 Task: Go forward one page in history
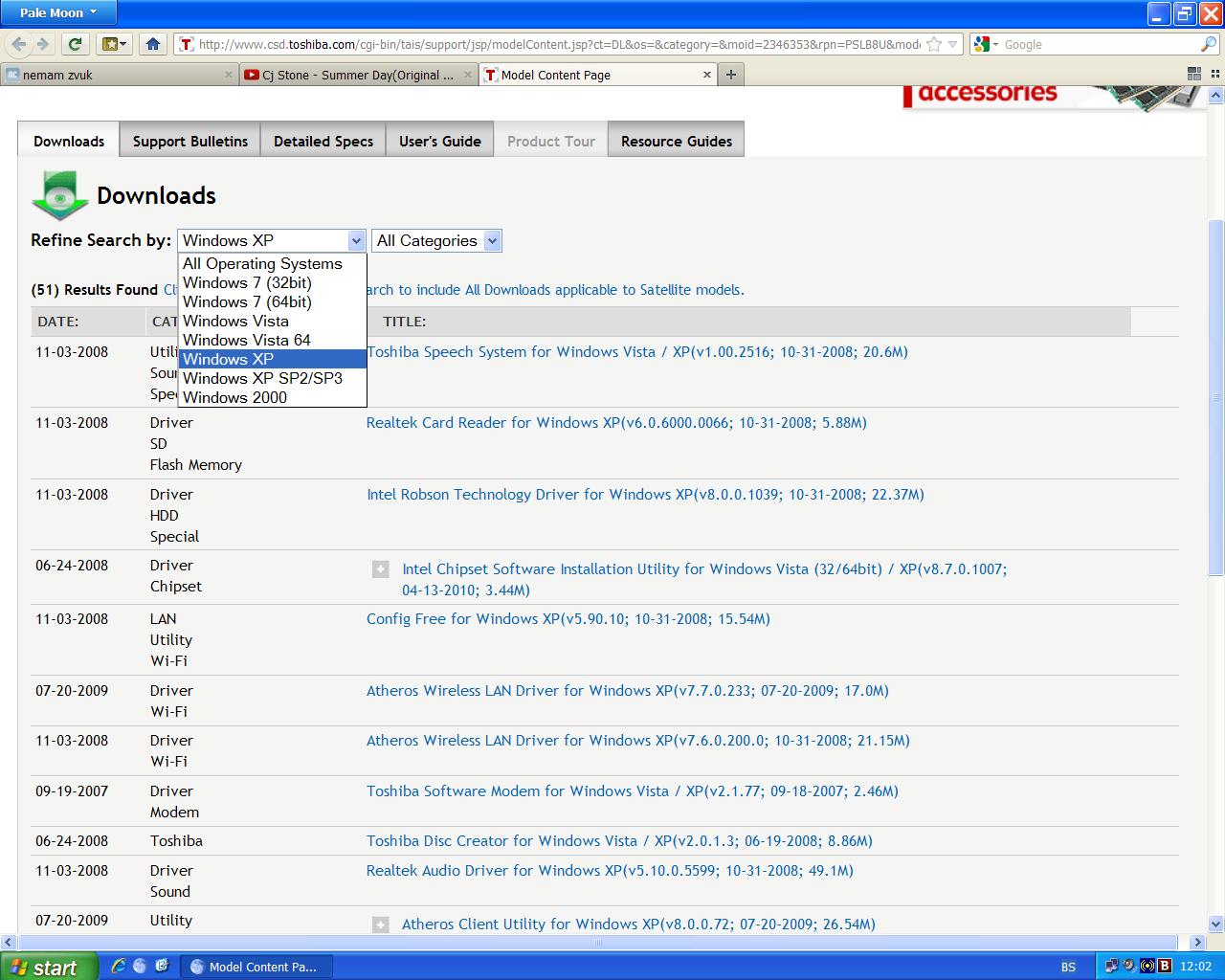coord(42,44)
